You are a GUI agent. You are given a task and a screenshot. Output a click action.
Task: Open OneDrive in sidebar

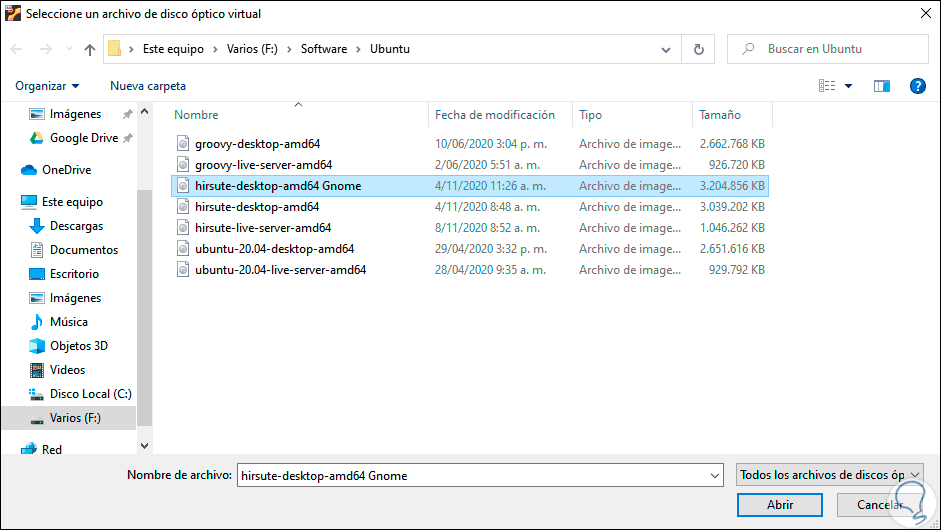[66, 170]
